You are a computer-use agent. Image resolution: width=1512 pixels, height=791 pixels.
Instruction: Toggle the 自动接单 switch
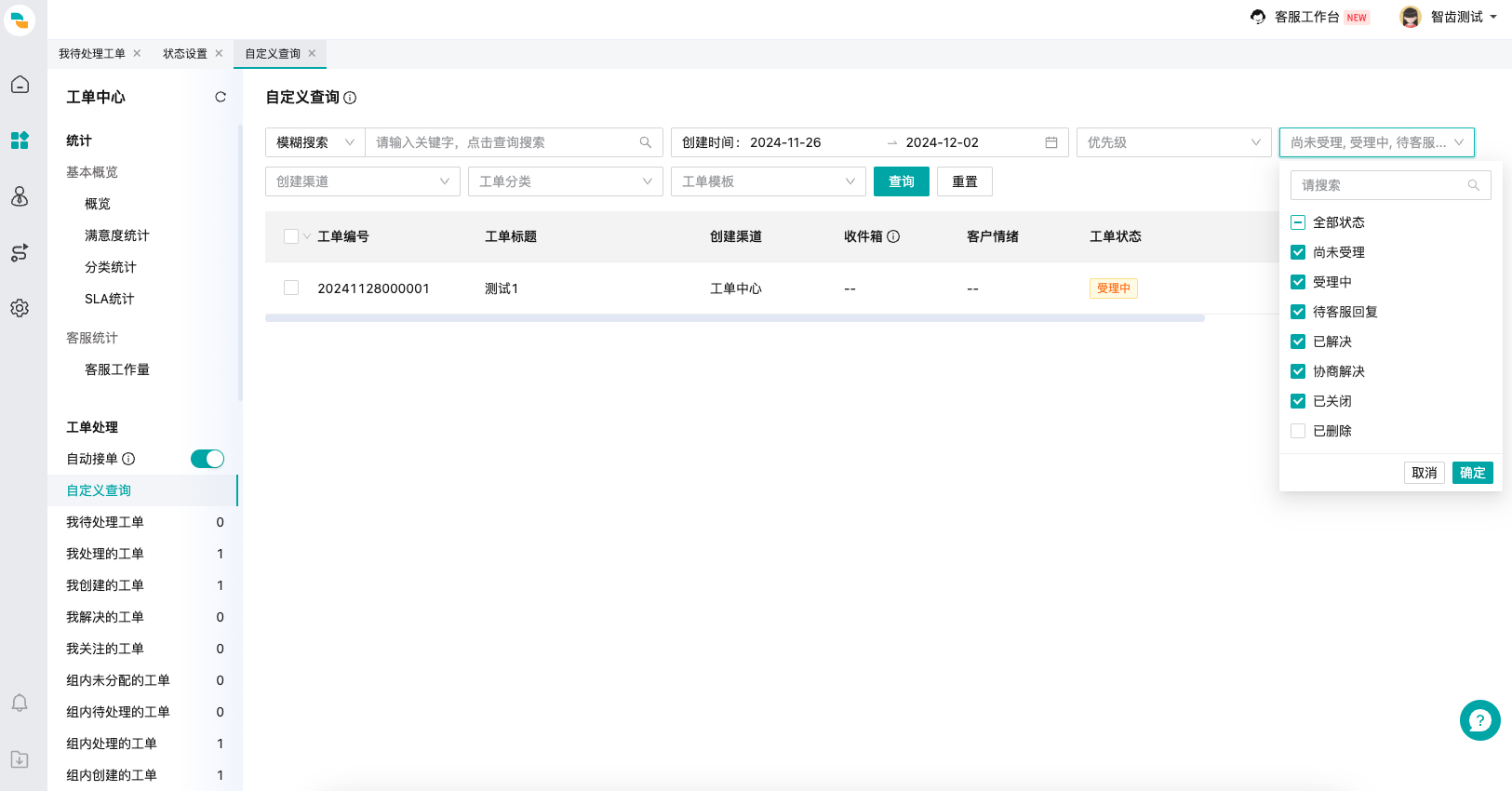coord(207,459)
